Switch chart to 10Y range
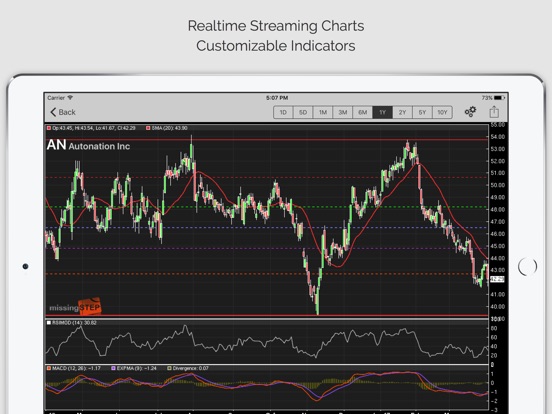The image size is (552, 414). pyautogui.click(x=442, y=112)
